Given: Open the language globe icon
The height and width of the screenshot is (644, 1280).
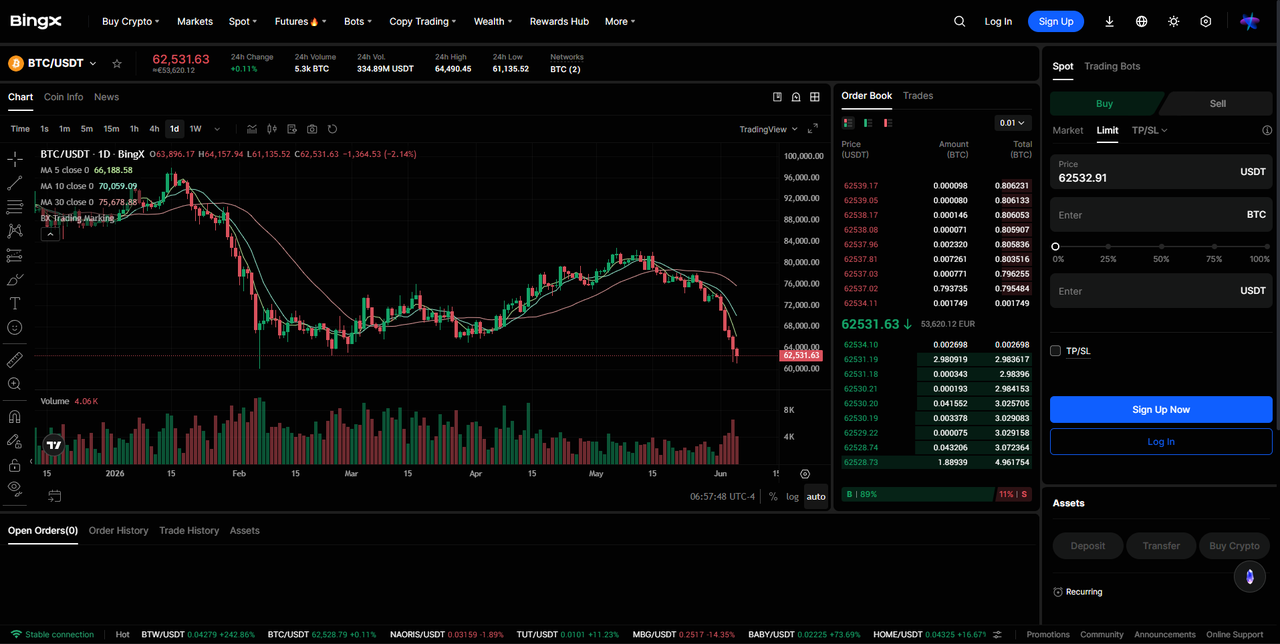Looking at the screenshot, I should 1141,21.
